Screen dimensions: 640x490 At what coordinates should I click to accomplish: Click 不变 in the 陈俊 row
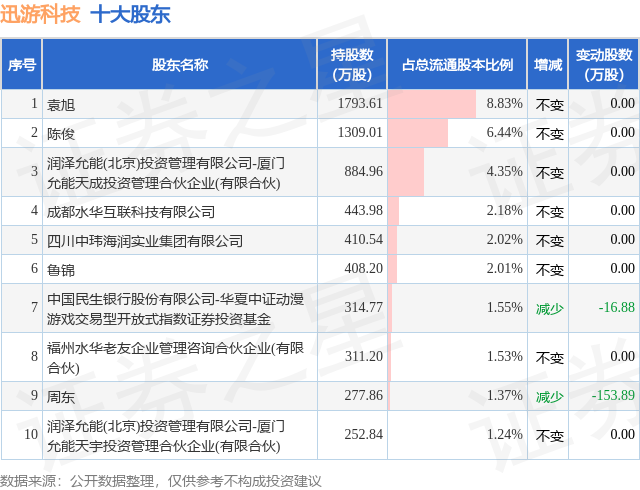point(550,134)
